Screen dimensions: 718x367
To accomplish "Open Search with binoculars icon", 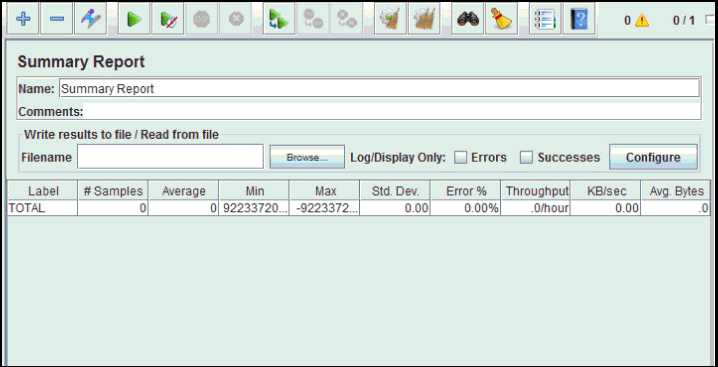I will pos(468,19).
